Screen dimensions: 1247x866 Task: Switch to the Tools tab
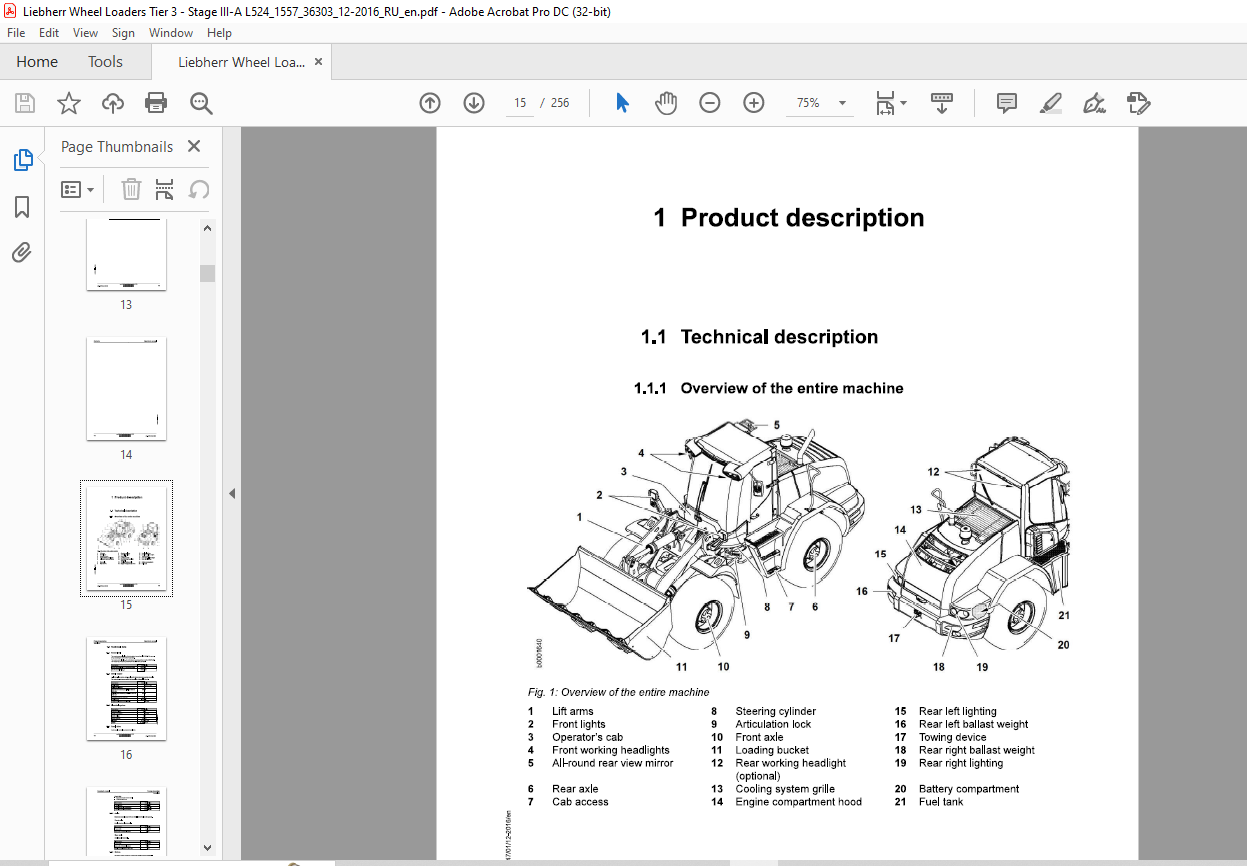pos(105,62)
